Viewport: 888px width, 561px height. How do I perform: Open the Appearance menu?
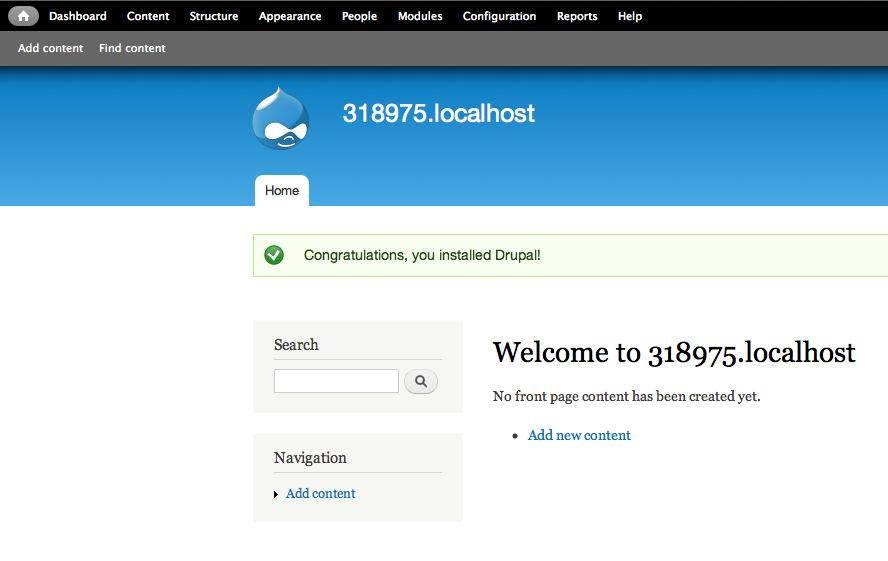(290, 16)
